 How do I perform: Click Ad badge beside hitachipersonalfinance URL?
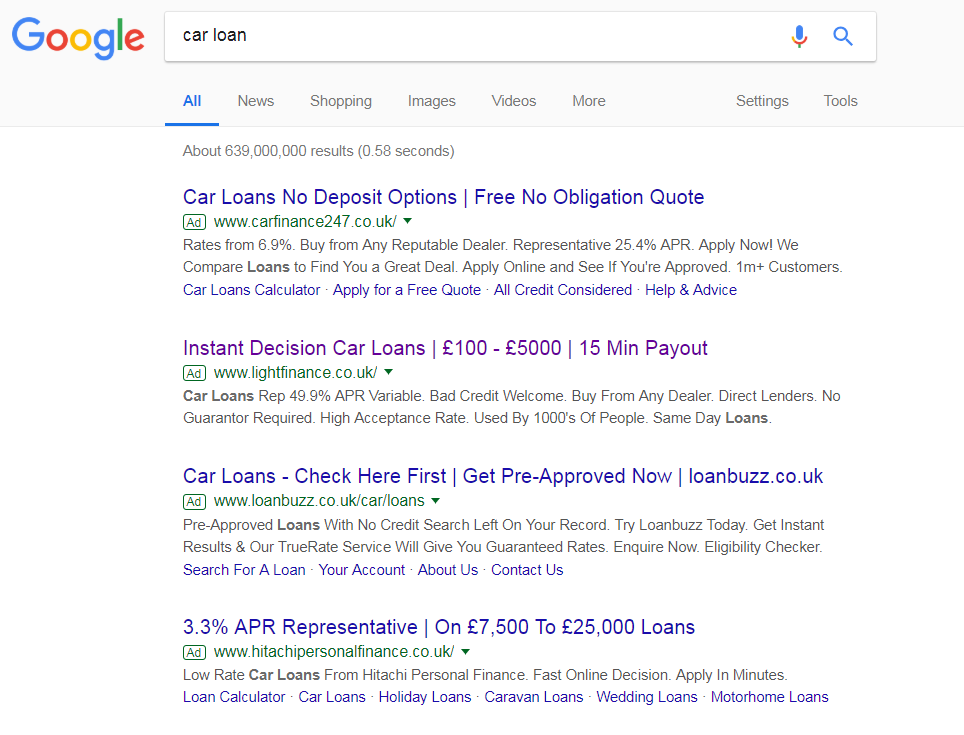(194, 652)
